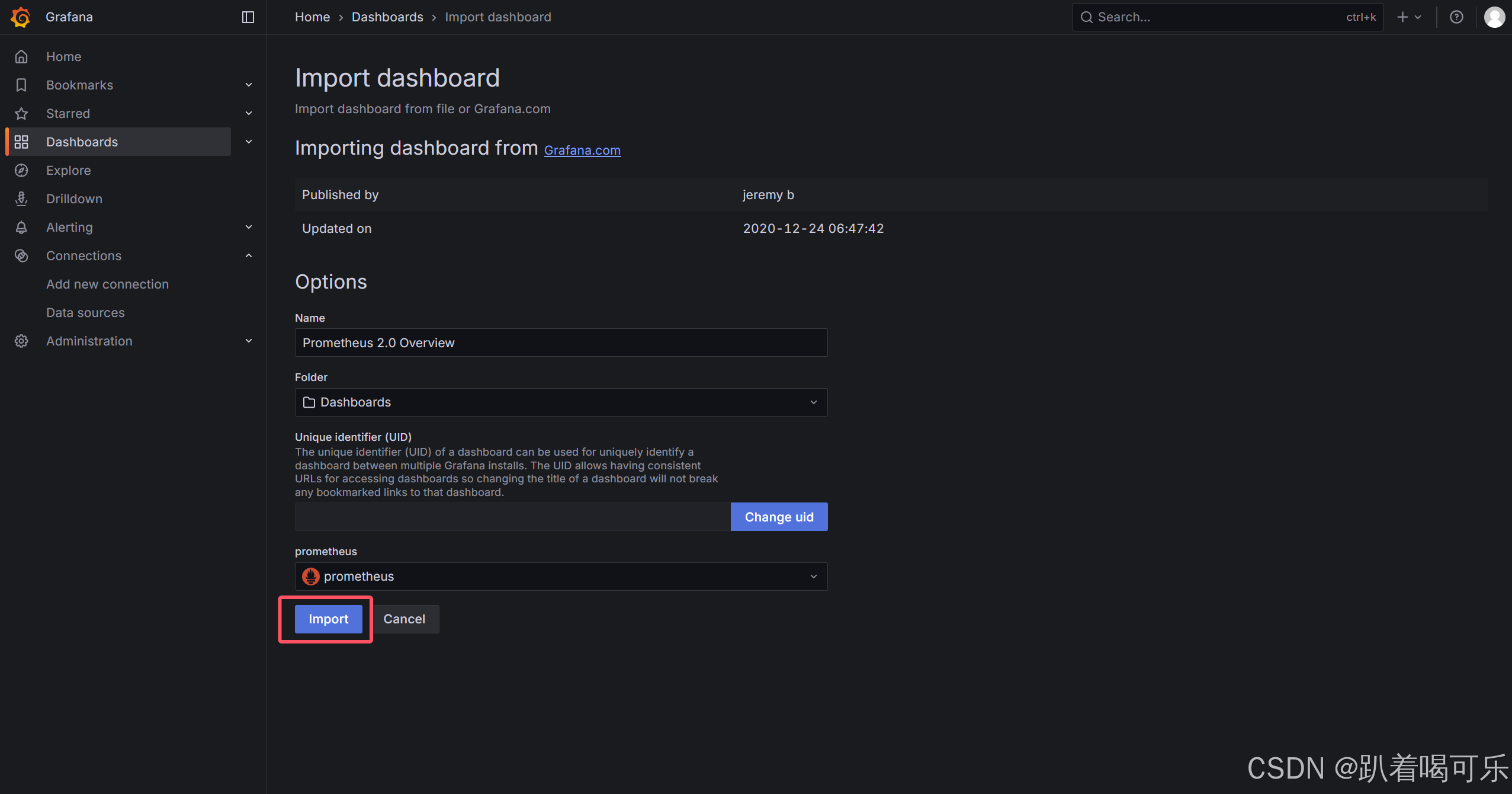
Task: Open Connections in the sidebar menu
Action: (x=84, y=256)
